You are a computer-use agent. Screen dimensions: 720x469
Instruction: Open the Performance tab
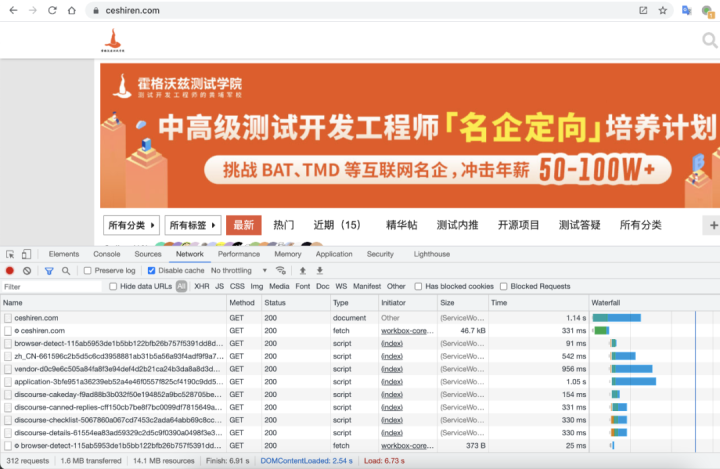(x=239, y=254)
